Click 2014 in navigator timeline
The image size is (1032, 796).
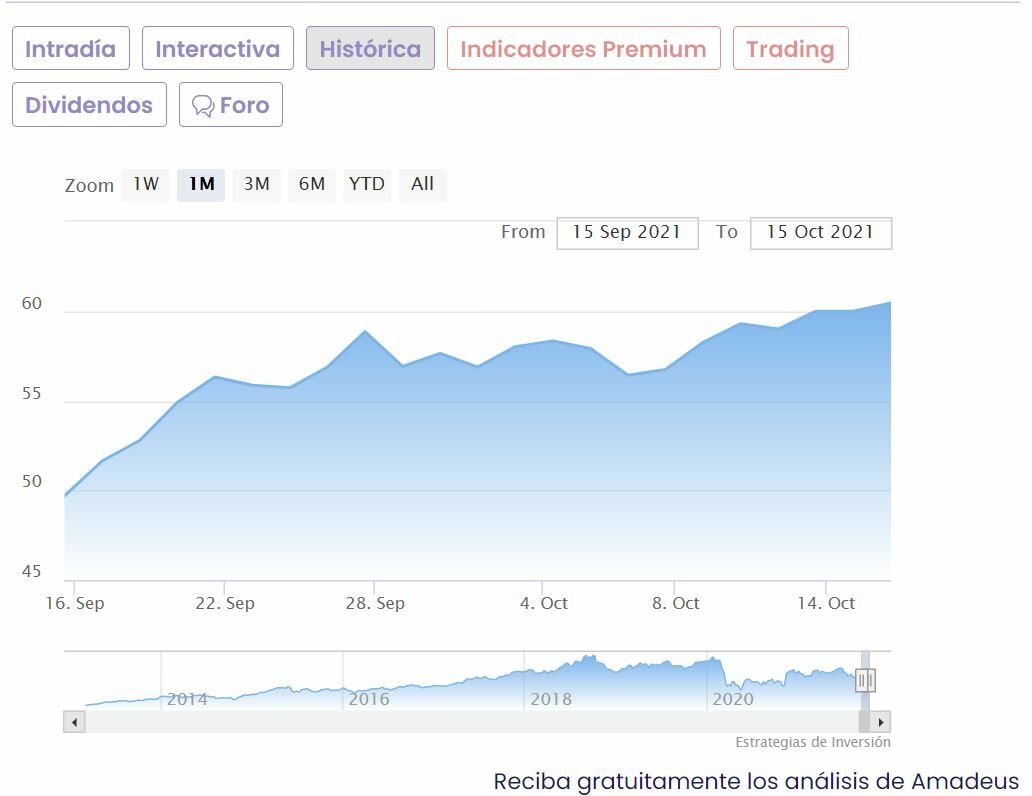pos(187,699)
